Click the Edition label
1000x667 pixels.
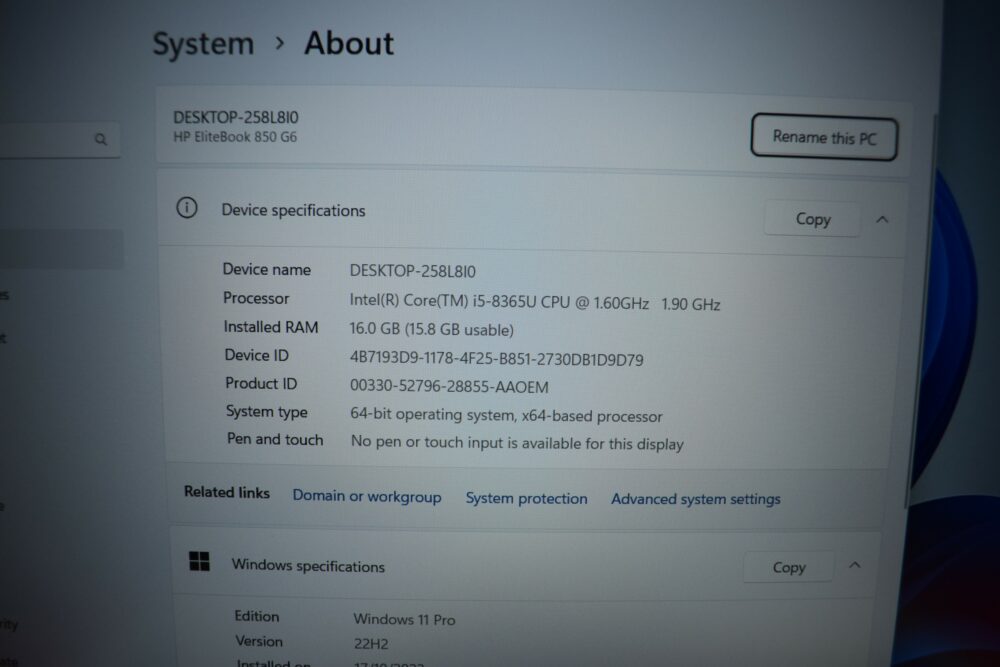click(256, 616)
